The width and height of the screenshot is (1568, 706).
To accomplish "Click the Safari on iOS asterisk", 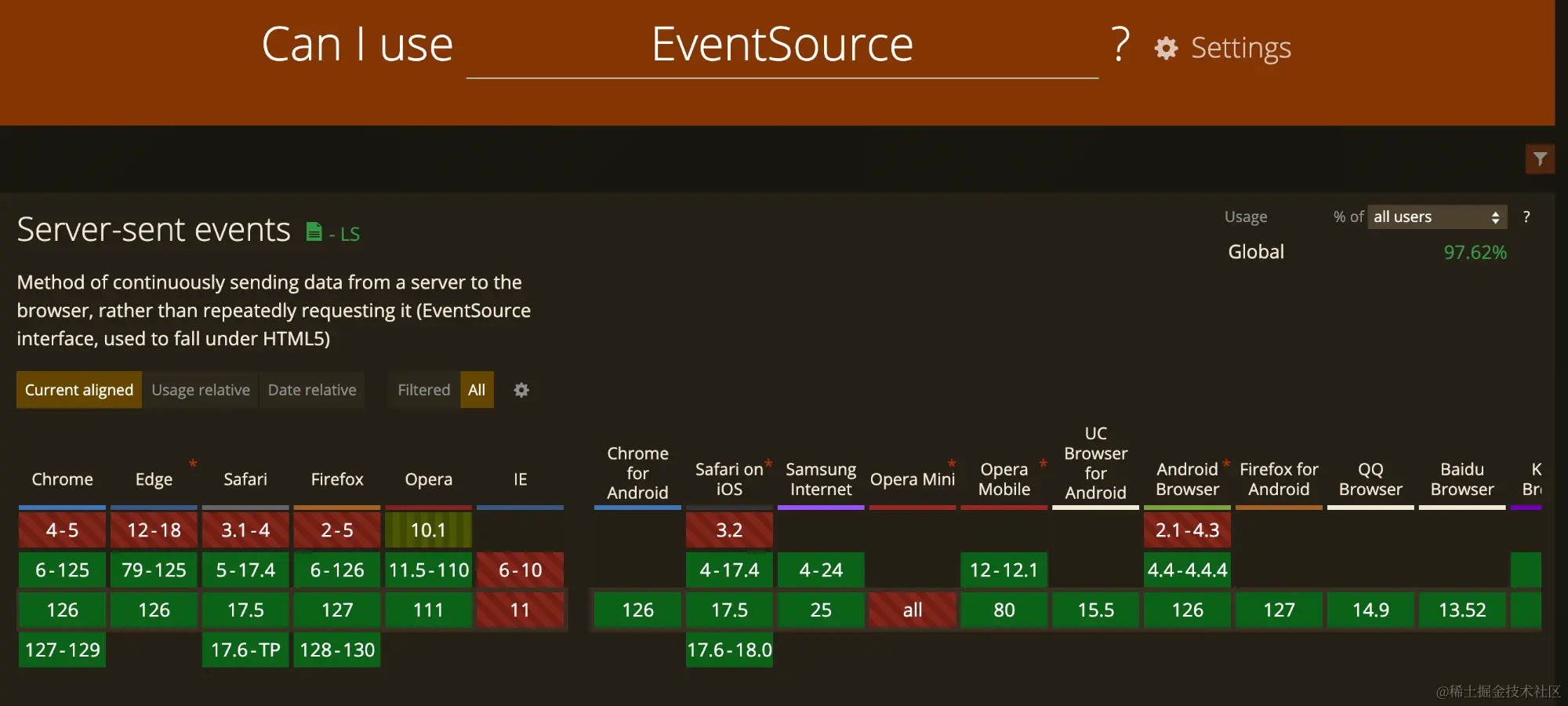I will pos(768,463).
